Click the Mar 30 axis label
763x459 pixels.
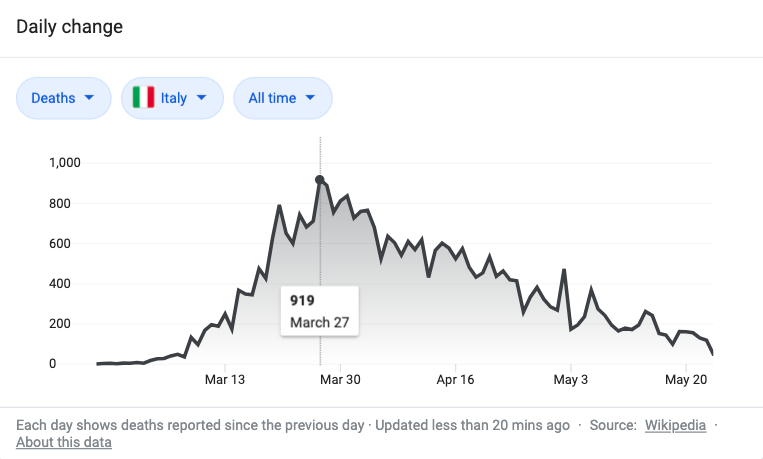click(341, 380)
